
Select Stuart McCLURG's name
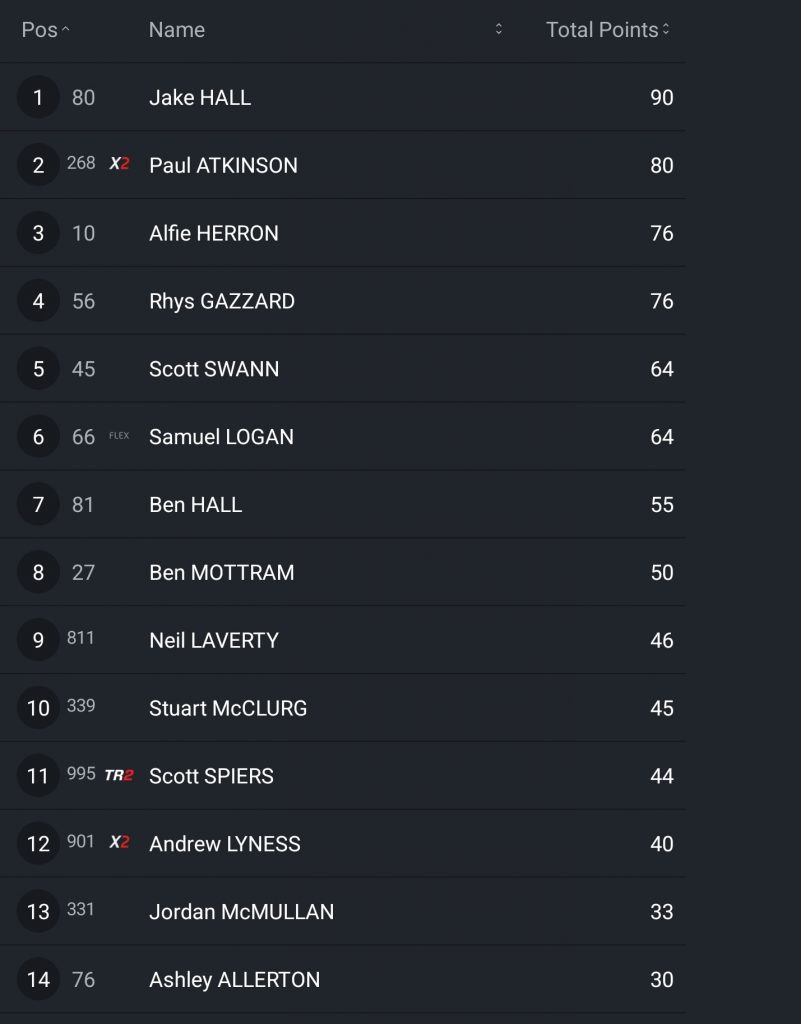click(228, 708)
